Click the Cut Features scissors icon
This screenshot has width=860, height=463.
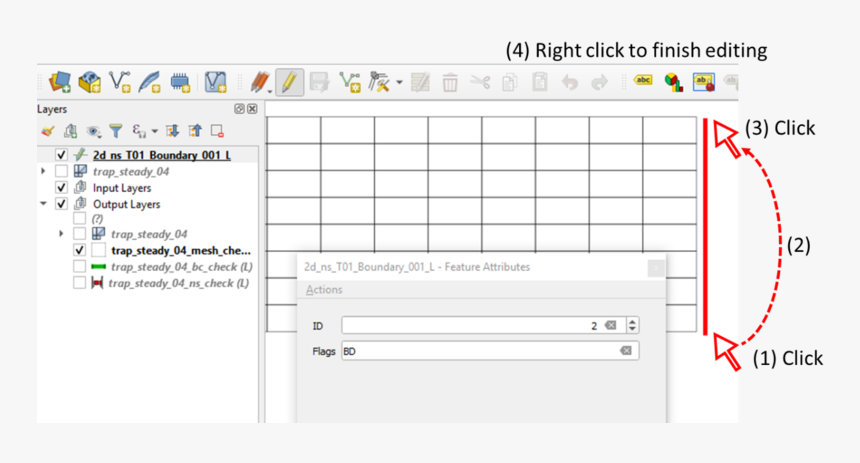click(x=480, y=82)
